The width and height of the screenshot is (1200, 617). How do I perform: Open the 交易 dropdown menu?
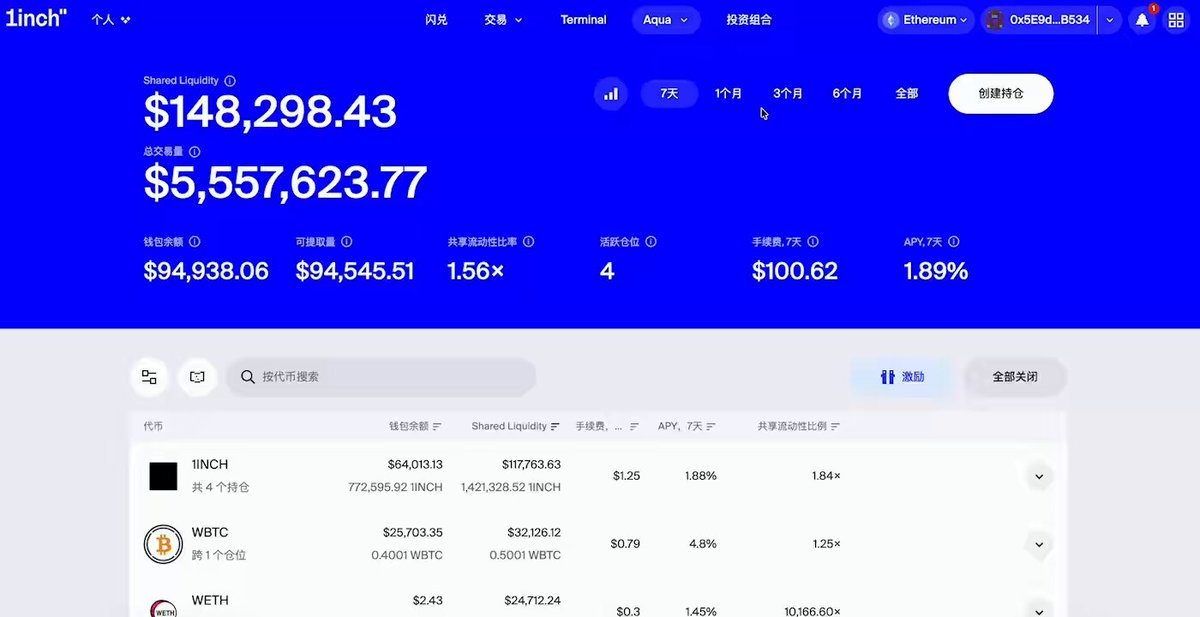click(503, 20)
